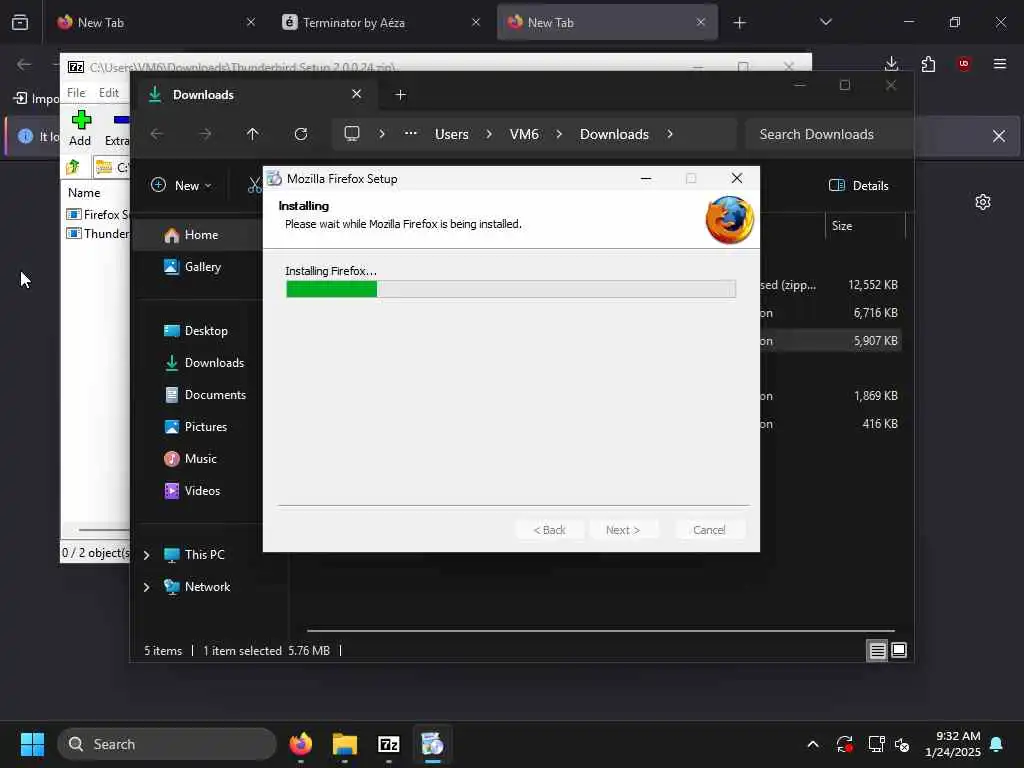Select the file row sized 1,869 KB
1024x768 pixels.
click(830, 396)
